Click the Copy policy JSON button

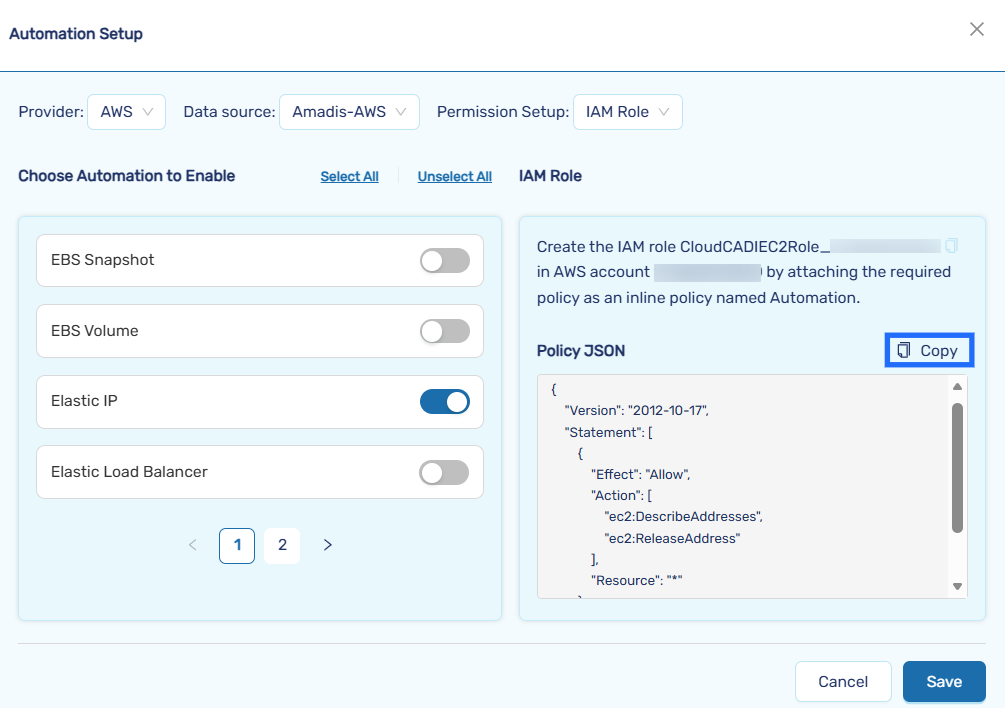pos(929,350)
